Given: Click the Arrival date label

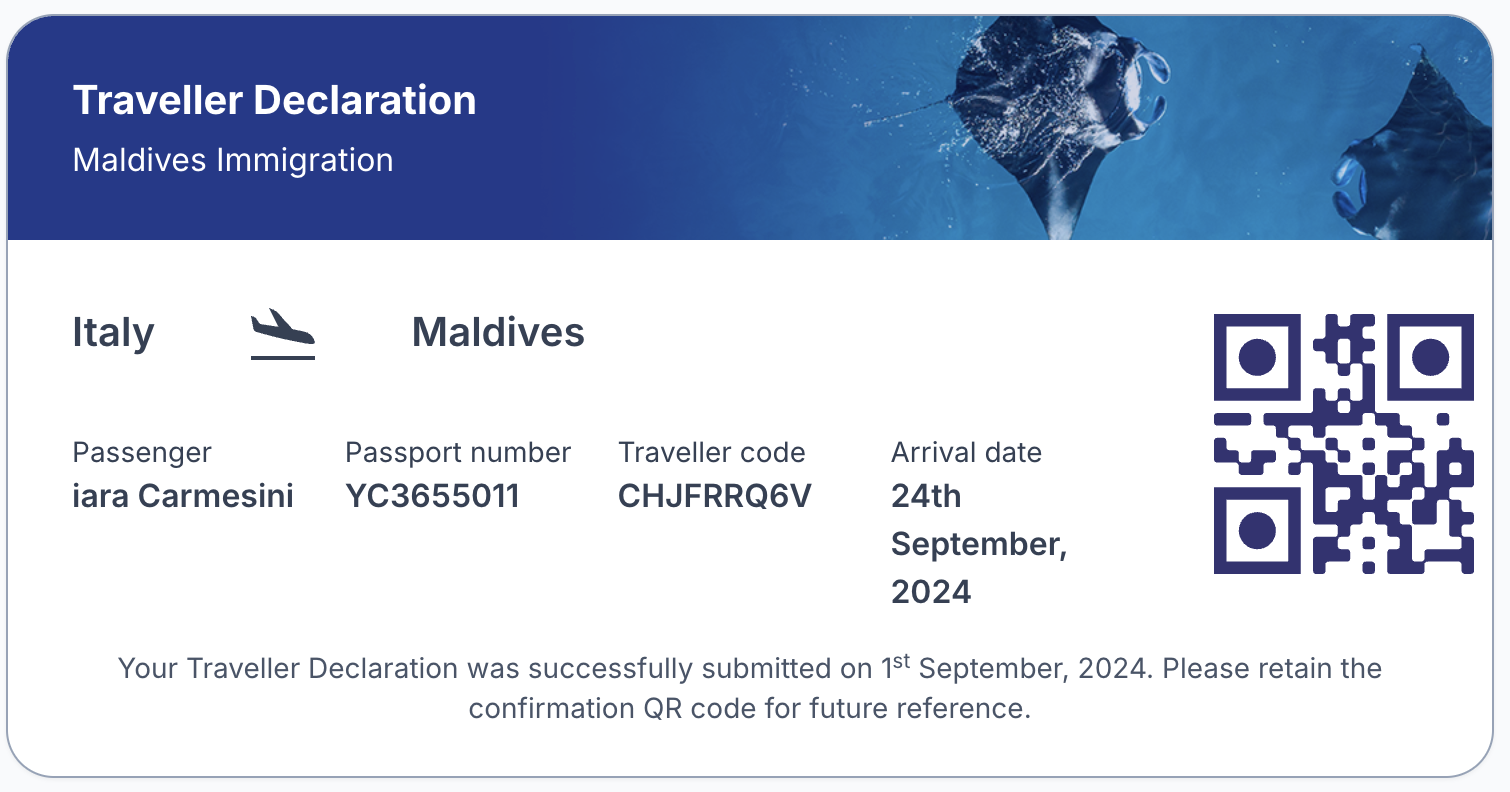Looking at the screenshot, I should tap(966, 453).
